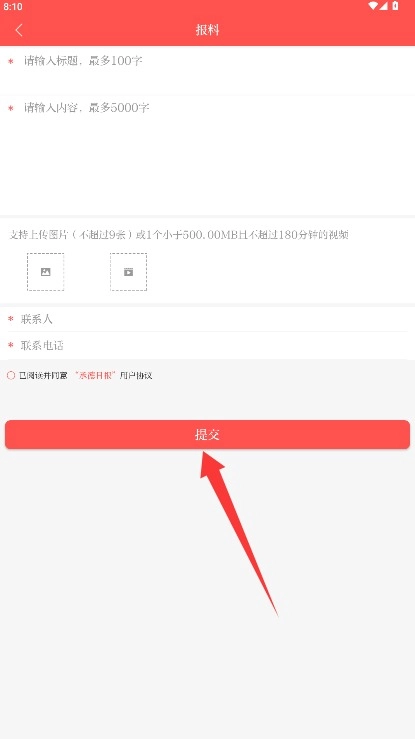Go back using the header arrow

tap(19, 30)
